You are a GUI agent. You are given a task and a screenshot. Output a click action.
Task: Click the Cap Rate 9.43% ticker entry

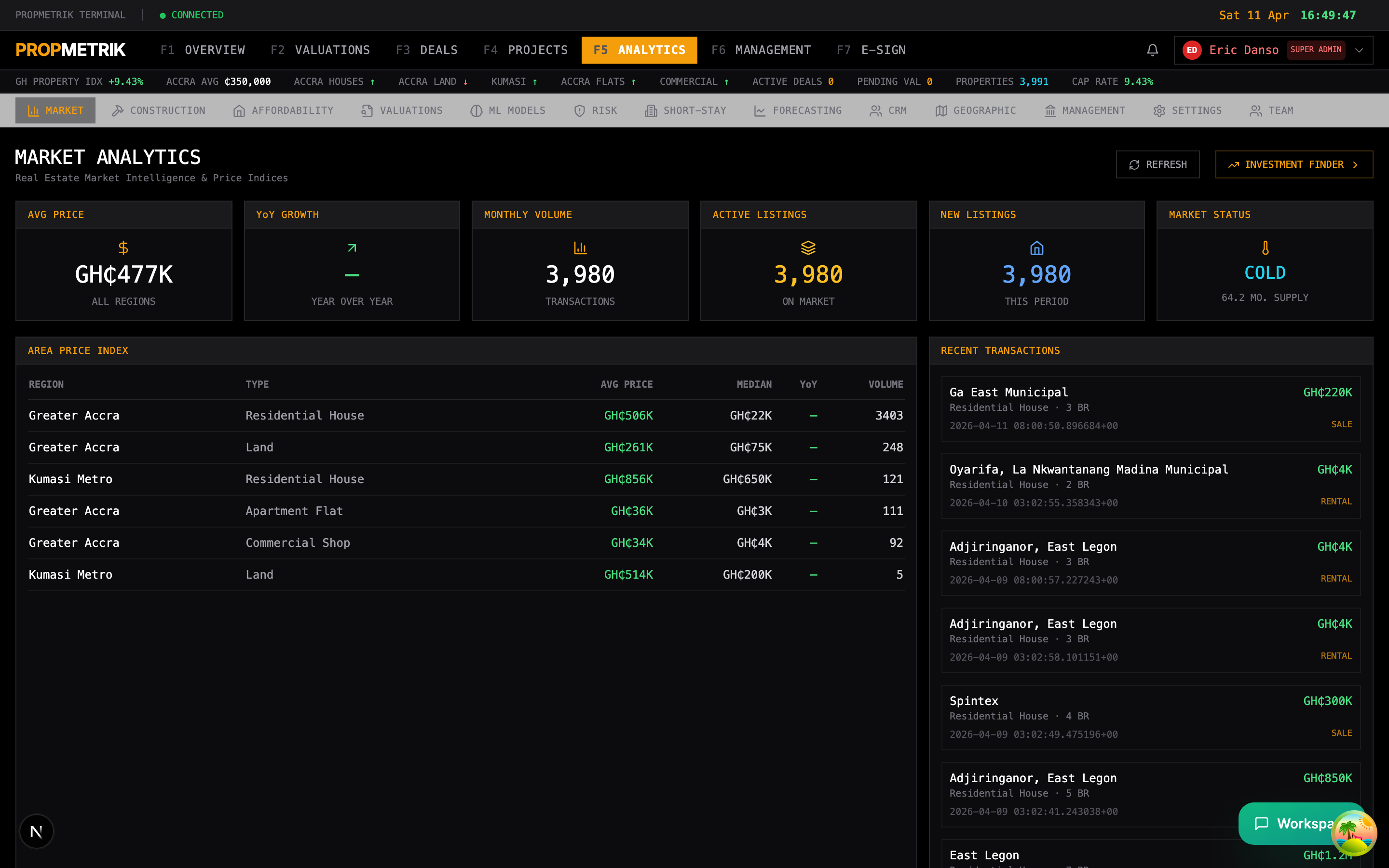(x=1112, y=81)
